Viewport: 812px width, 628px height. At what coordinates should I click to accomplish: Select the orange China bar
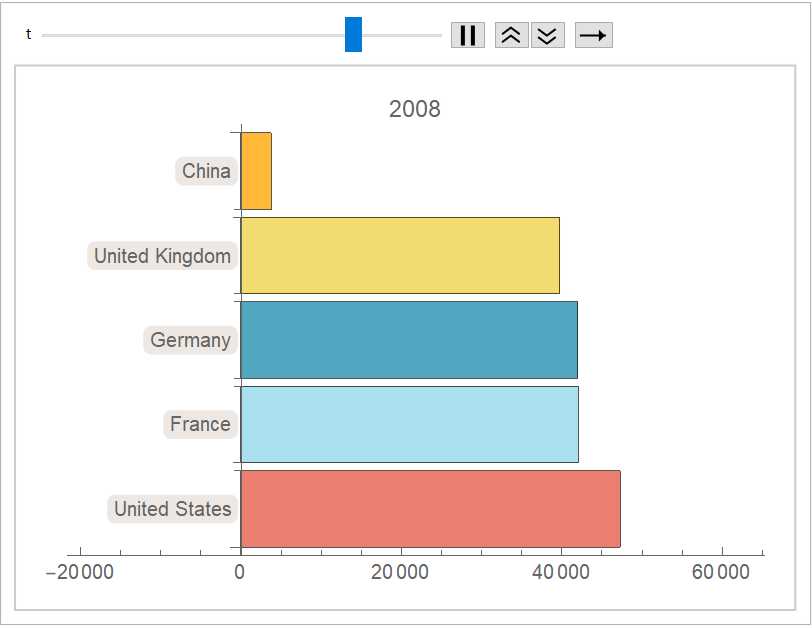point(256,171)
